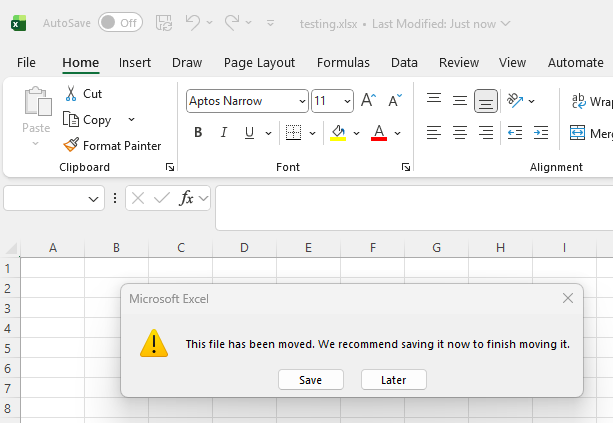Open Font settings dialog launcher

[x=406, y=167]
